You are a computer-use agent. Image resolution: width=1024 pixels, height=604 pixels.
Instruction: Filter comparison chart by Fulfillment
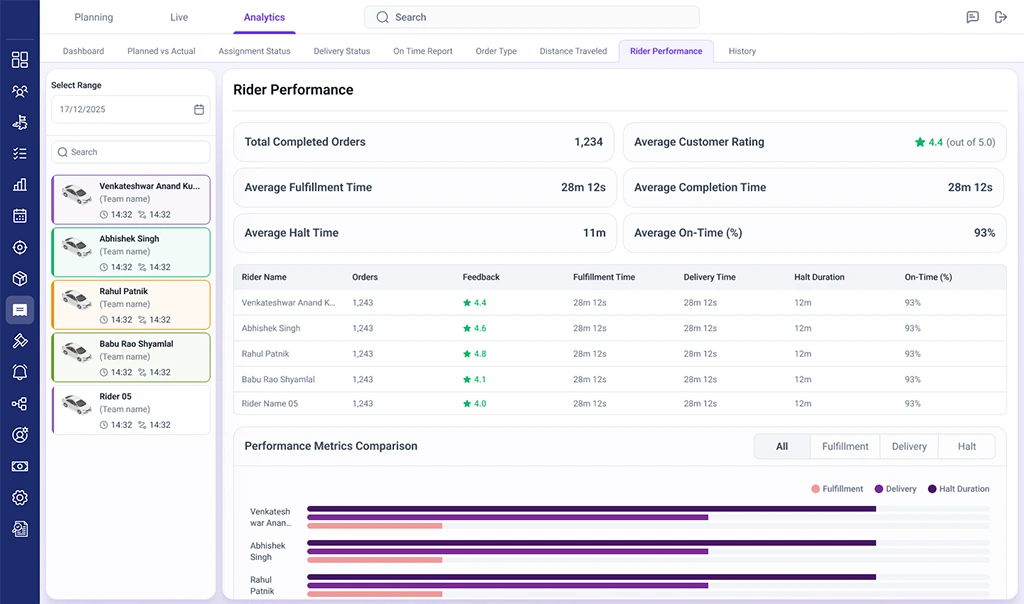pos(845,447)
